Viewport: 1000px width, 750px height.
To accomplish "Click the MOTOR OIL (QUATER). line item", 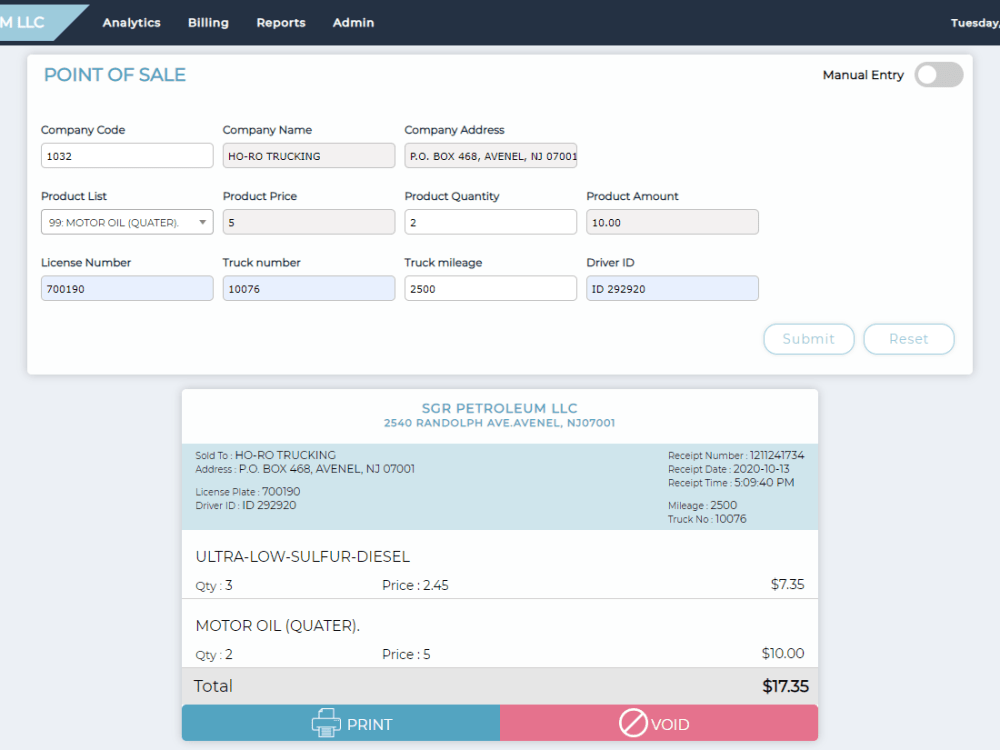I will [277, 626].
